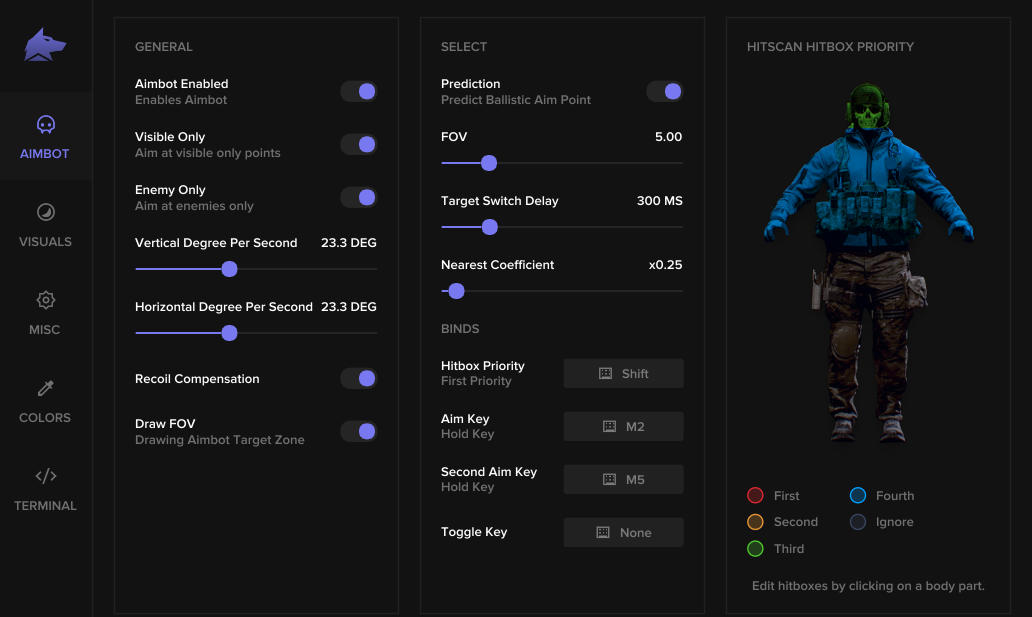This screenshot has height=617, width=1032.
Task: Toggle the Prediction switch
Action: [665, 92]
